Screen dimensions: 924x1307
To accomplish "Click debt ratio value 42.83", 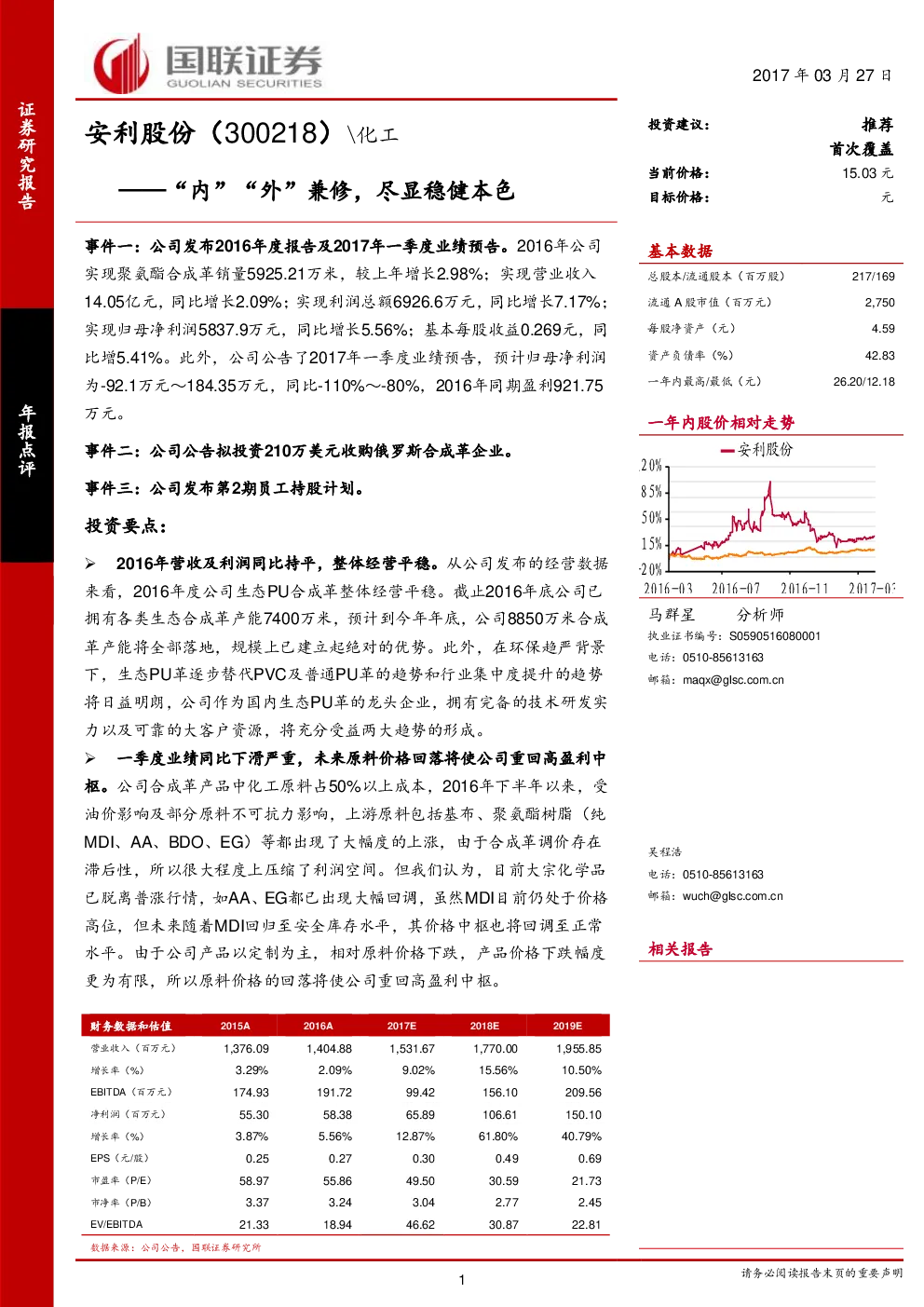I will coord(879,355).
